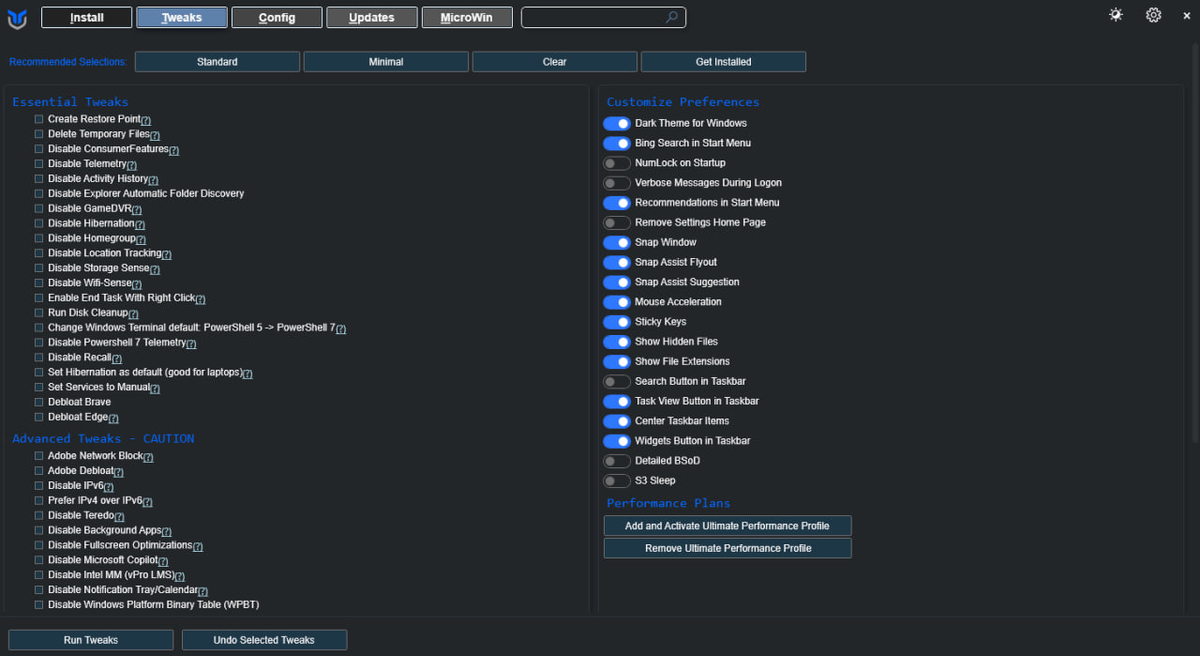Apply the Standard recommended selection
The height and width of the screenshot is (656, 1200).
pyautogui.click(x=217, y=62)
